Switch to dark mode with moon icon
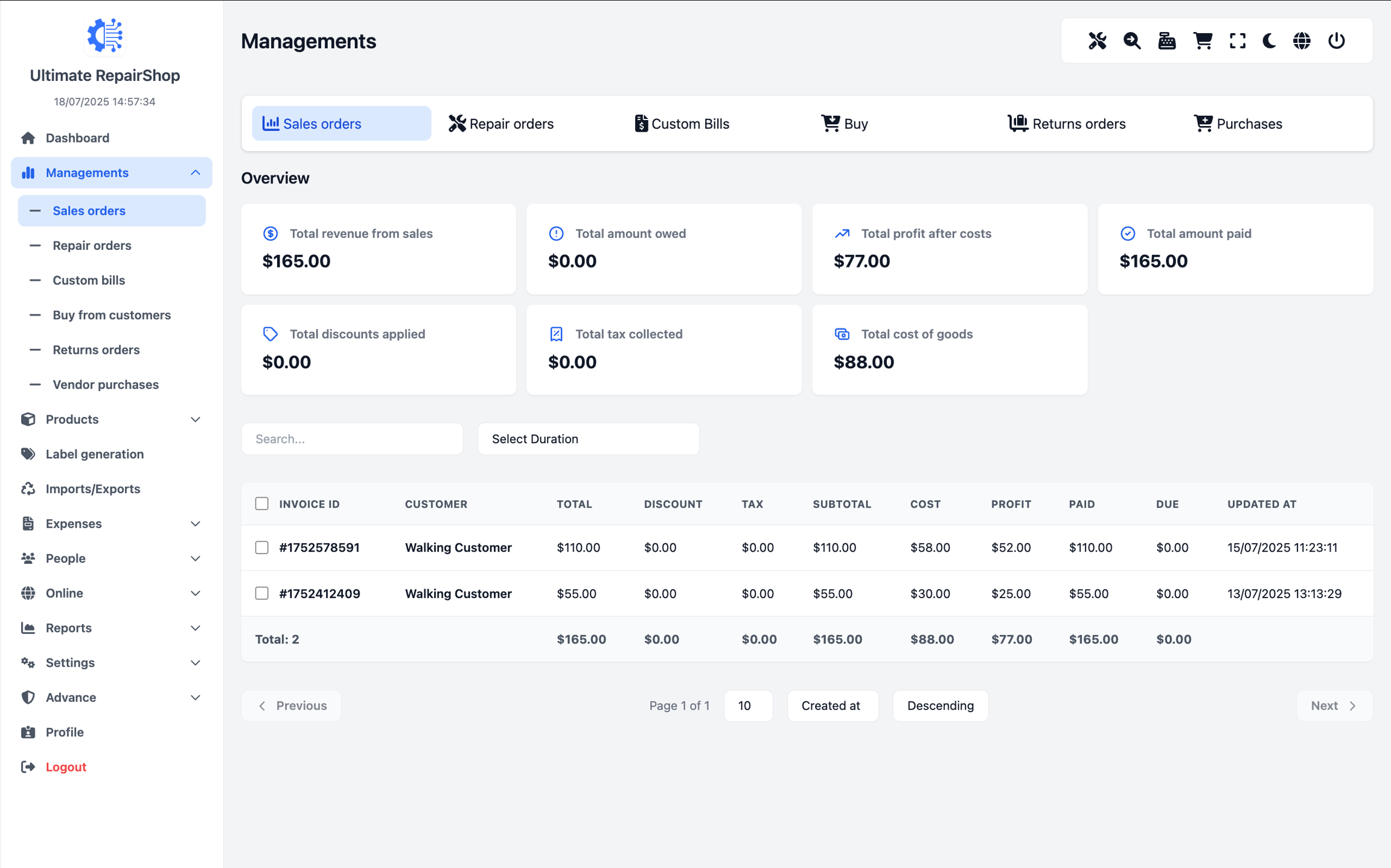Image resolution: width=1391 pixels, height=868 pixels. (1270, 41)
